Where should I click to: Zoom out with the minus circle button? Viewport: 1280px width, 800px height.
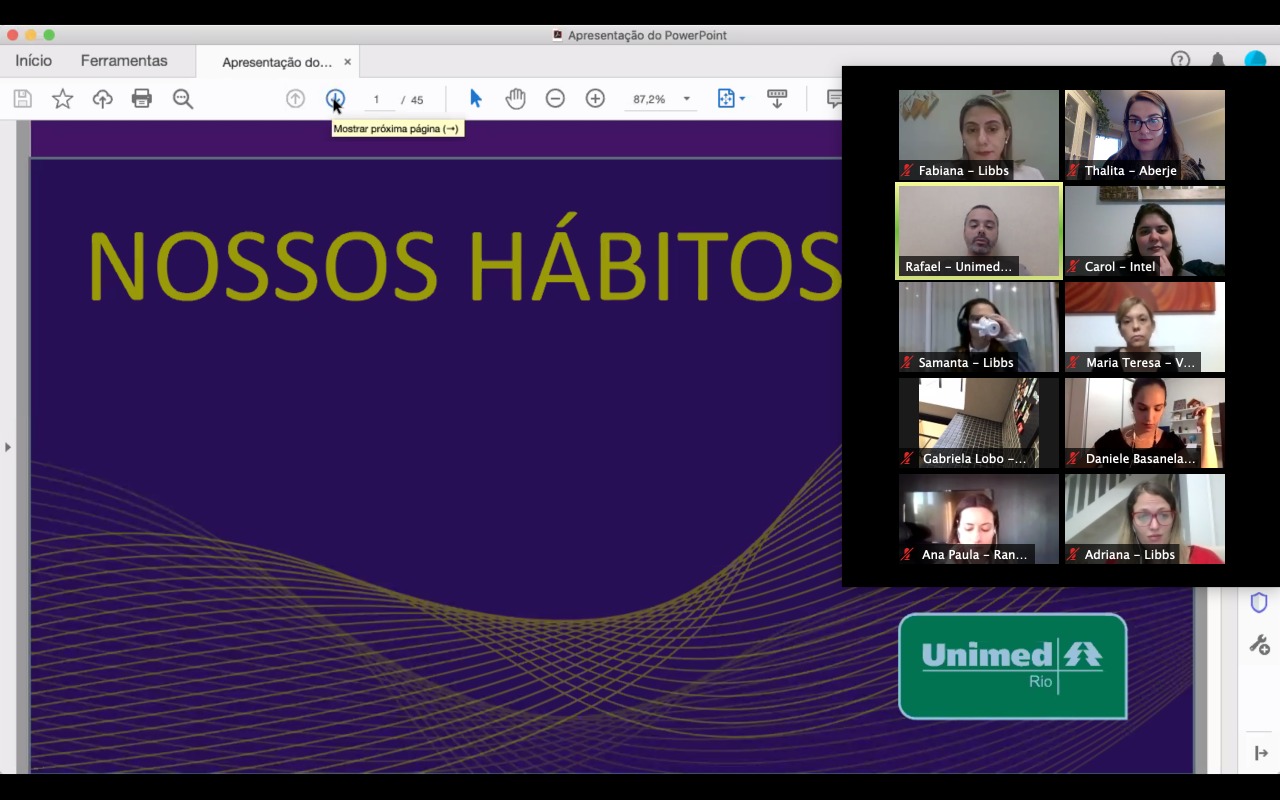555,99
